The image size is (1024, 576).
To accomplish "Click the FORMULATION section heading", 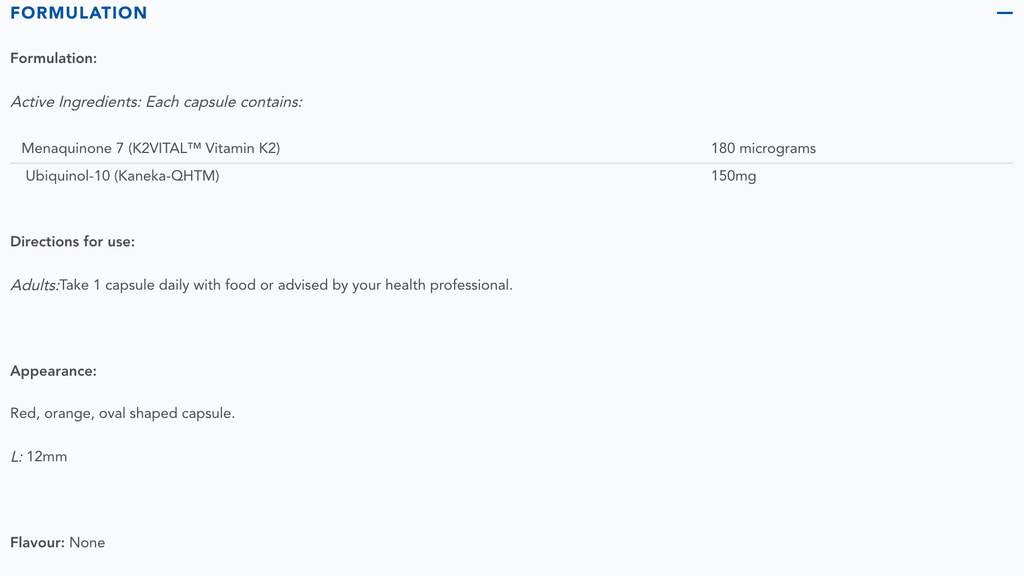I will click(78, 13).
